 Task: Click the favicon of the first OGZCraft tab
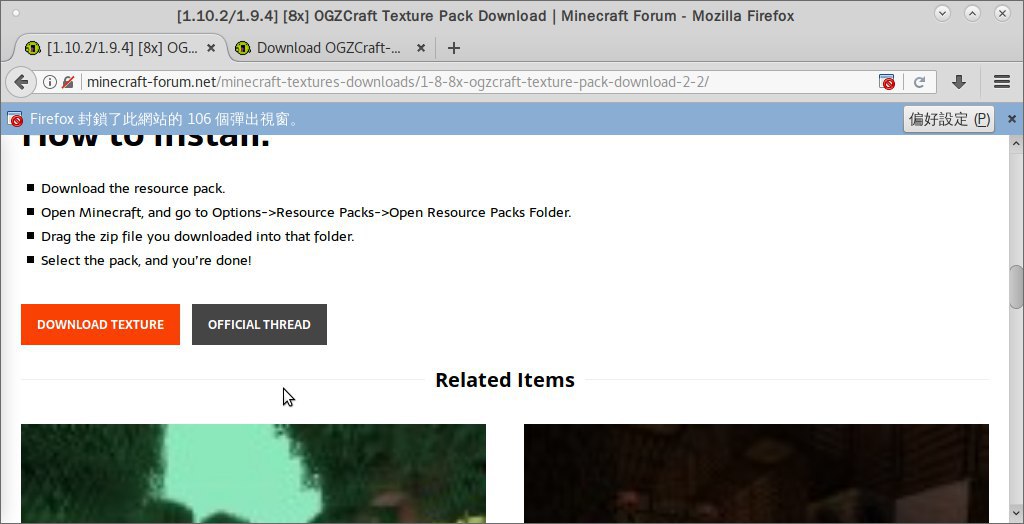33,48
